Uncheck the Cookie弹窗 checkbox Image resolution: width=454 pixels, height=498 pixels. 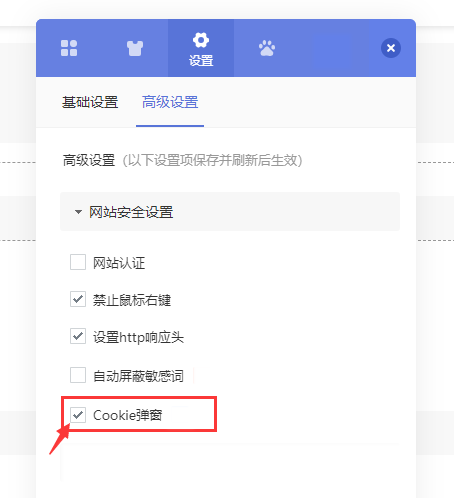(x=78, y=415)
